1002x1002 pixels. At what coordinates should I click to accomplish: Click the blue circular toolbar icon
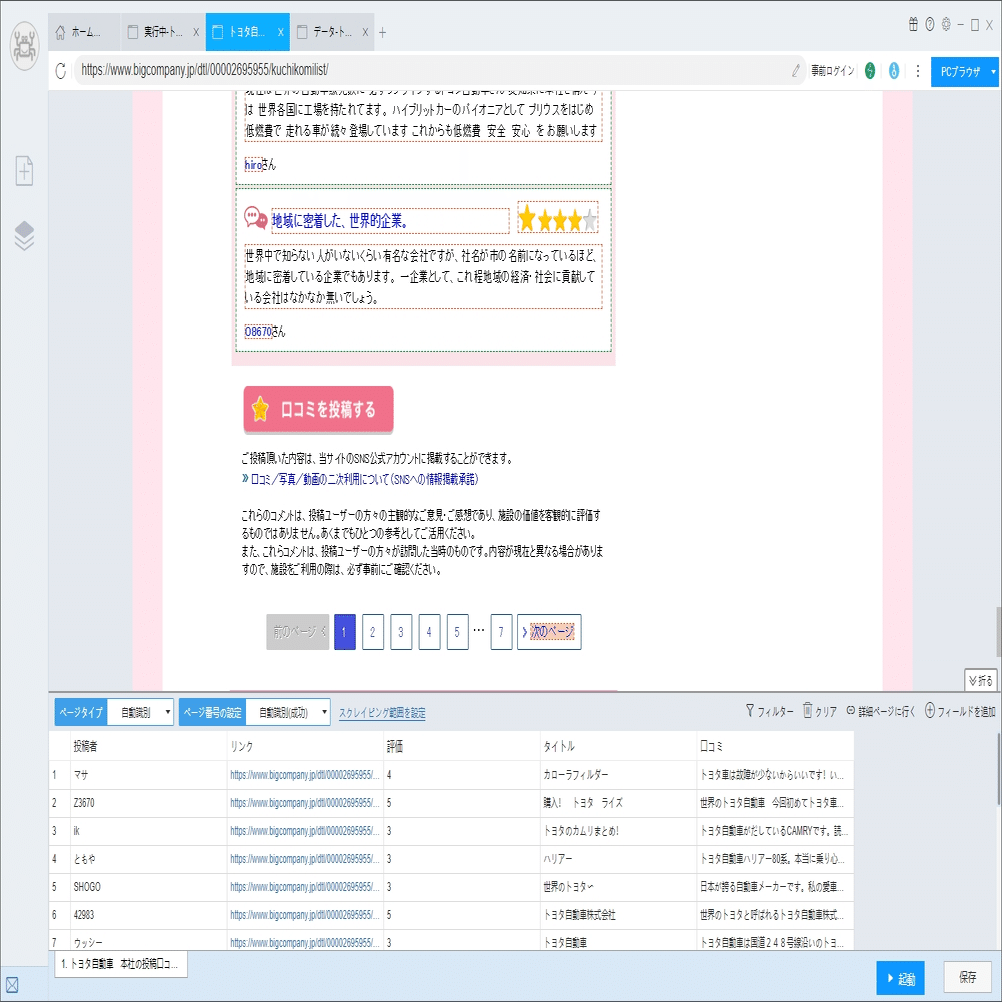893,71
